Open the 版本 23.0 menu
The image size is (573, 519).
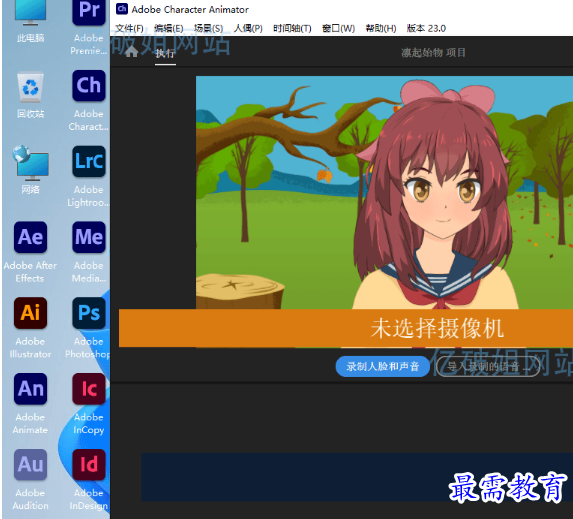426,28
